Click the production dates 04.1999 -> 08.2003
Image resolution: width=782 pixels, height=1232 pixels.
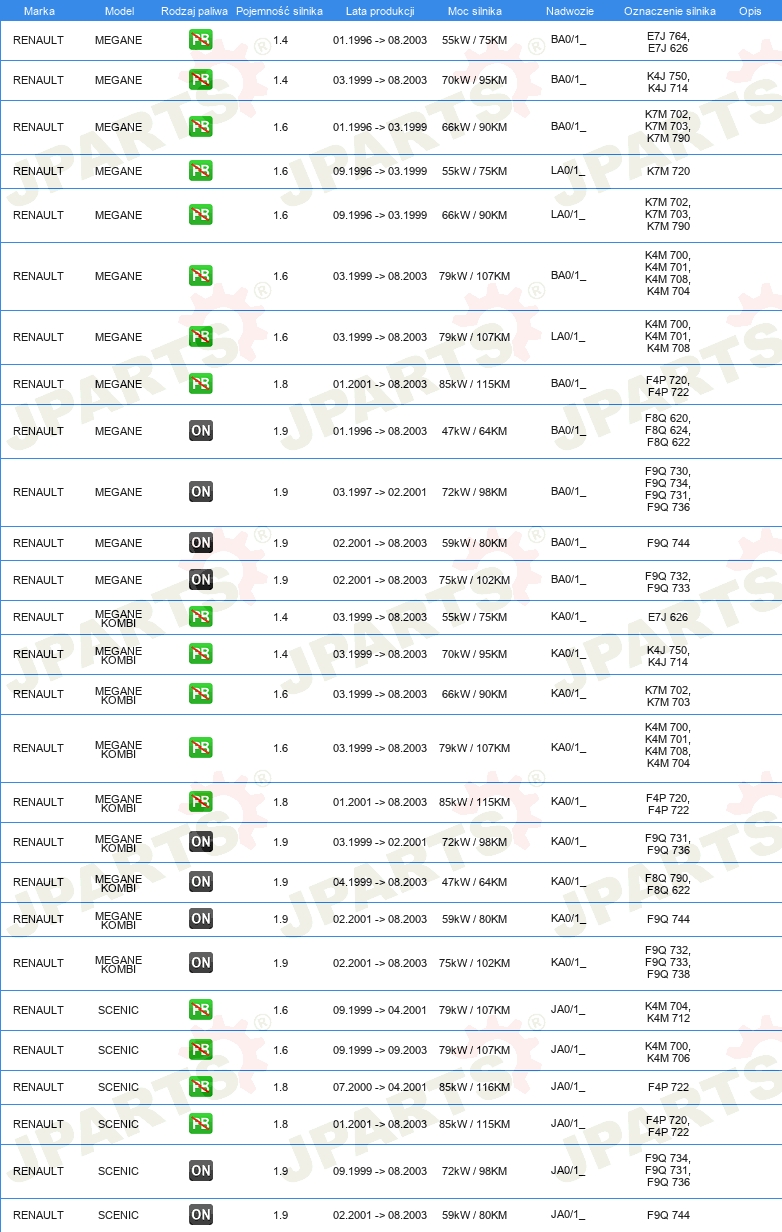tap(380, 882)
